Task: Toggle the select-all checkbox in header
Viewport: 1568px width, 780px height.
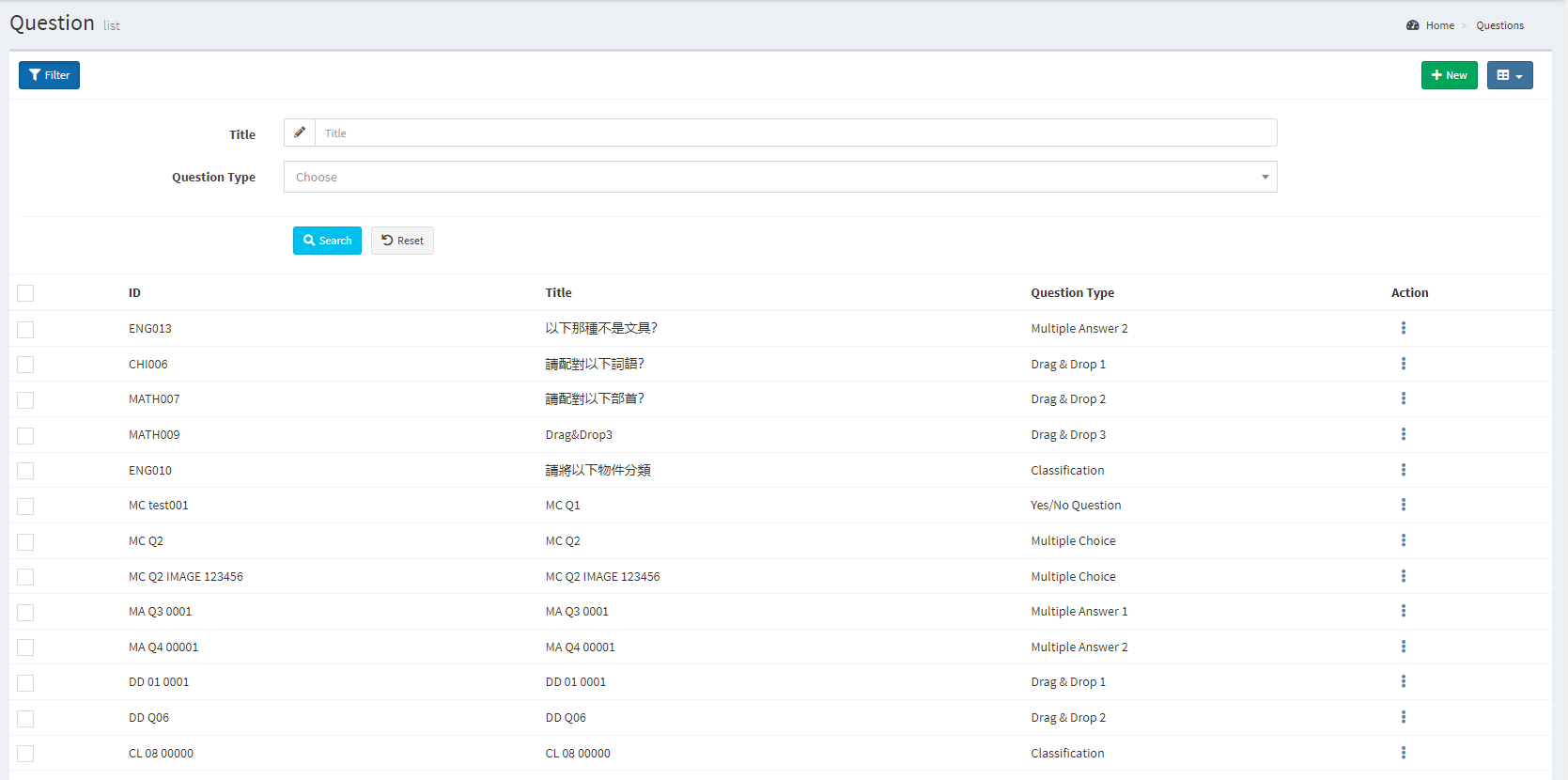Action: (25, 293)
